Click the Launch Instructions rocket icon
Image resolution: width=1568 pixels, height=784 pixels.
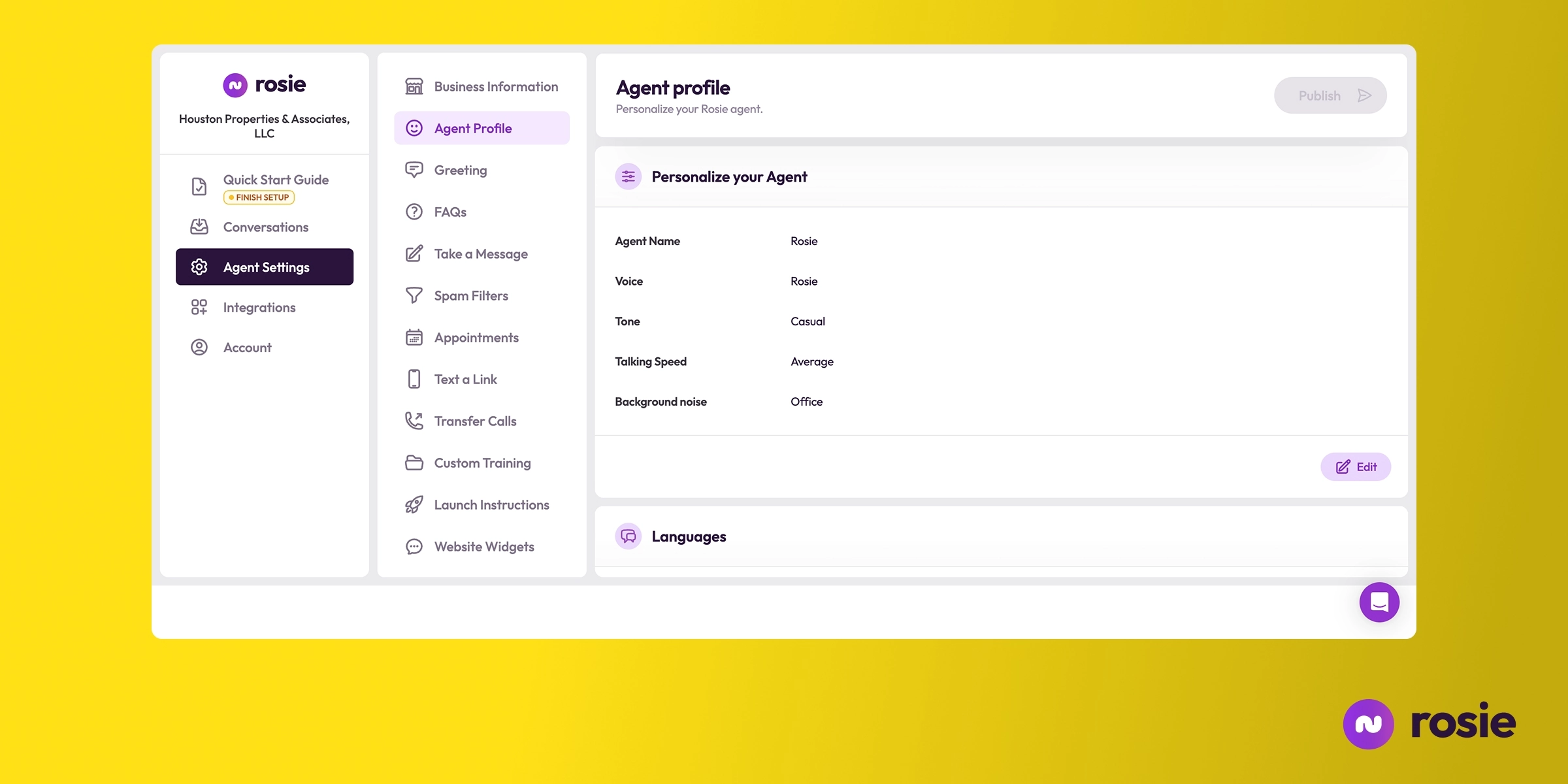click(x=414, y=504)
